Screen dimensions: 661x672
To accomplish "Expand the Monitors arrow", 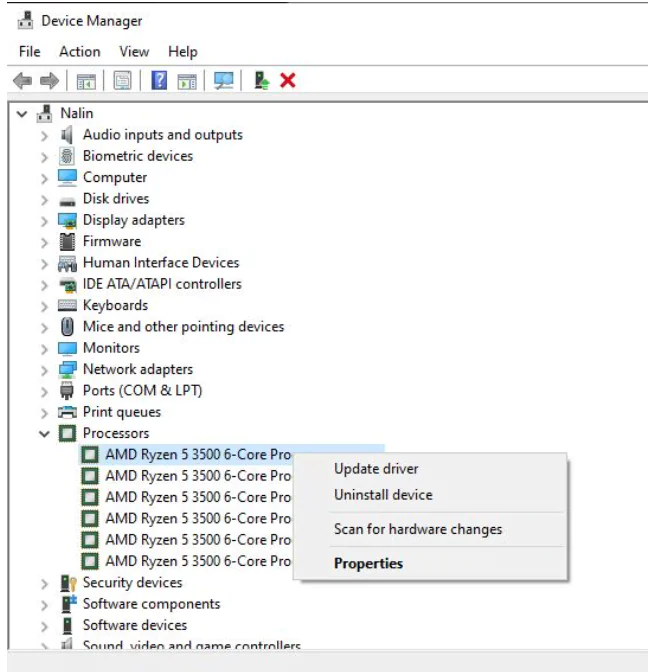I will tap(44, 349).
